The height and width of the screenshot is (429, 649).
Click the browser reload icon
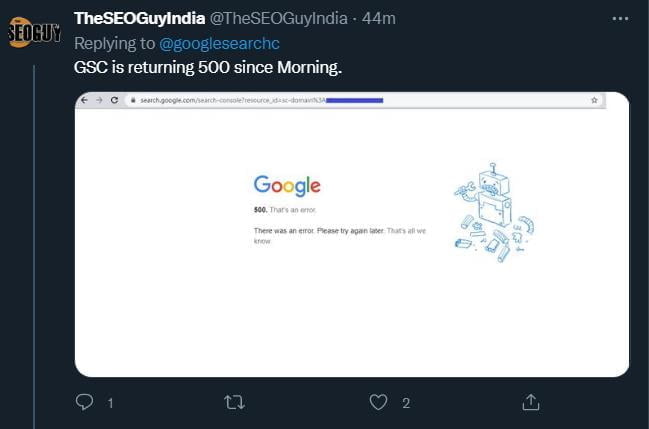(x=114, y=100)
